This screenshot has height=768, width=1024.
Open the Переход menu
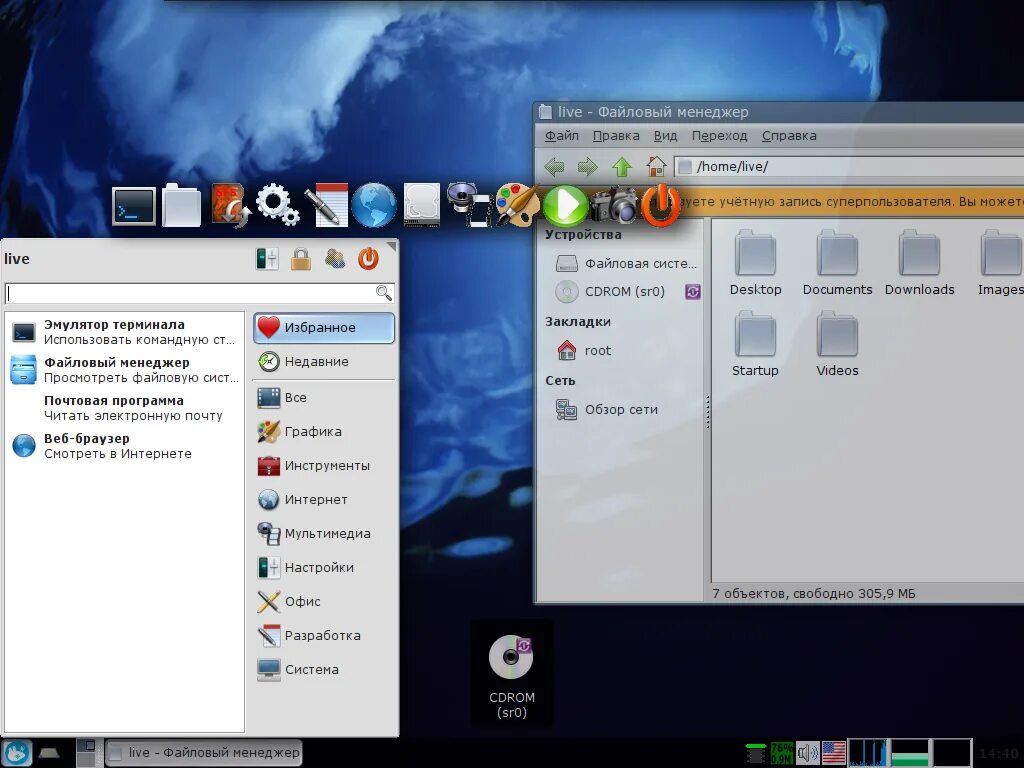tap(719, 136)
